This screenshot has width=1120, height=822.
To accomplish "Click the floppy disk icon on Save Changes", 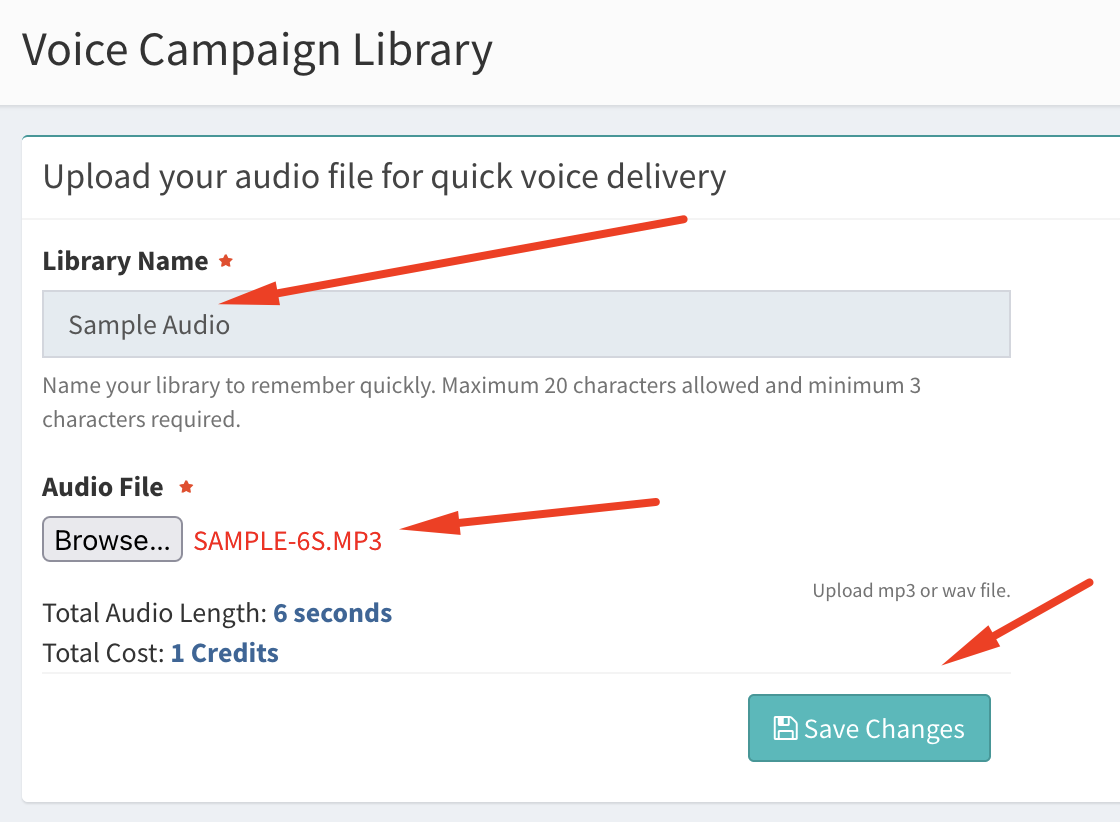I will point(785,728).
